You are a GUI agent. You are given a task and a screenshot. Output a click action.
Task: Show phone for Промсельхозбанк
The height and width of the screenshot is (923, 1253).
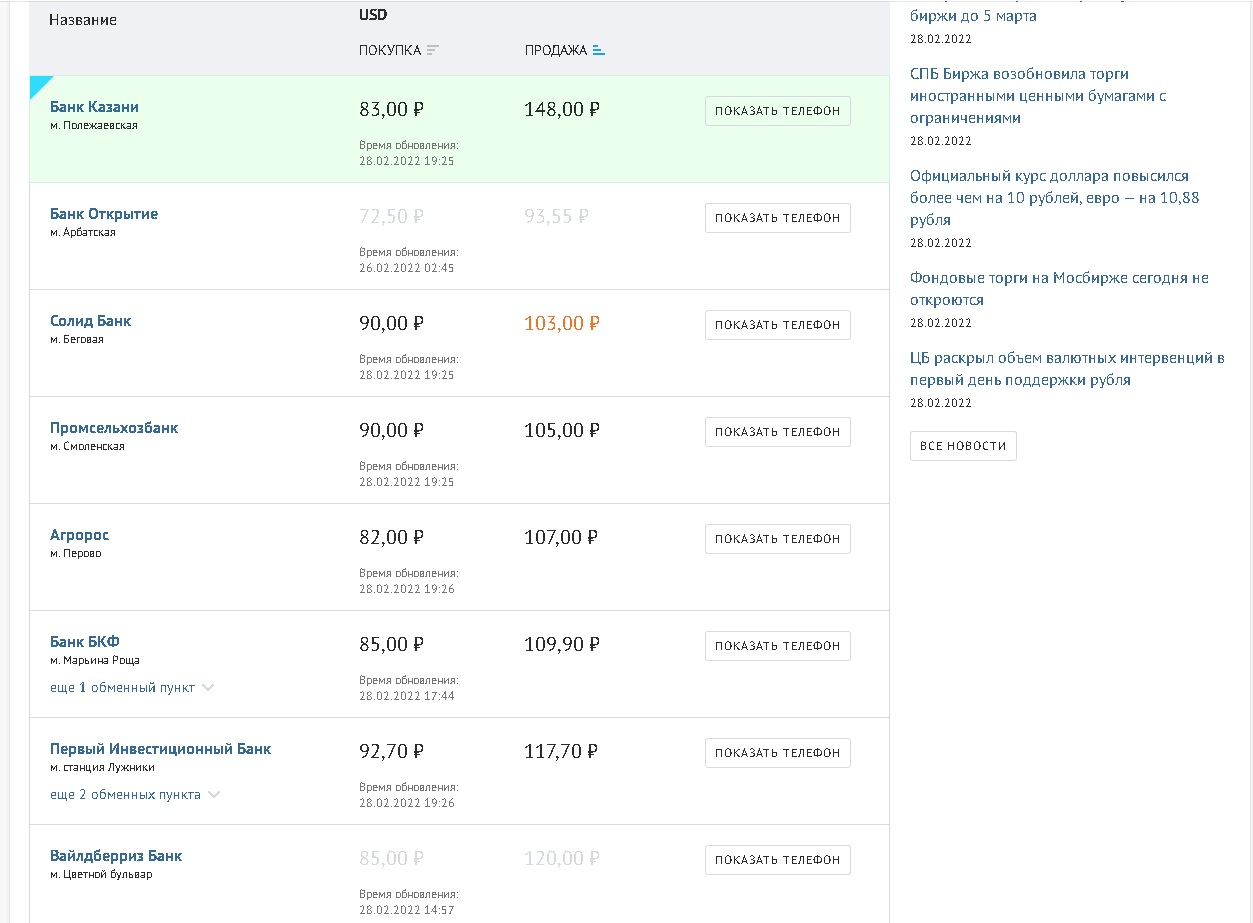[777, 432]
